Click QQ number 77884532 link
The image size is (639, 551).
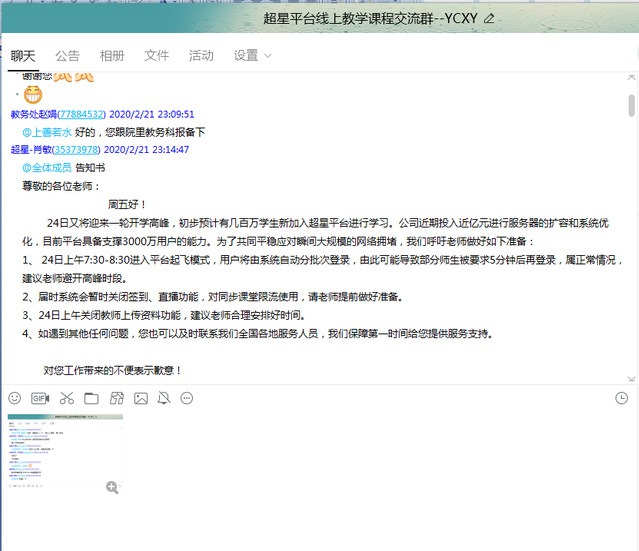pyautogui.click(x=81, y=114)
